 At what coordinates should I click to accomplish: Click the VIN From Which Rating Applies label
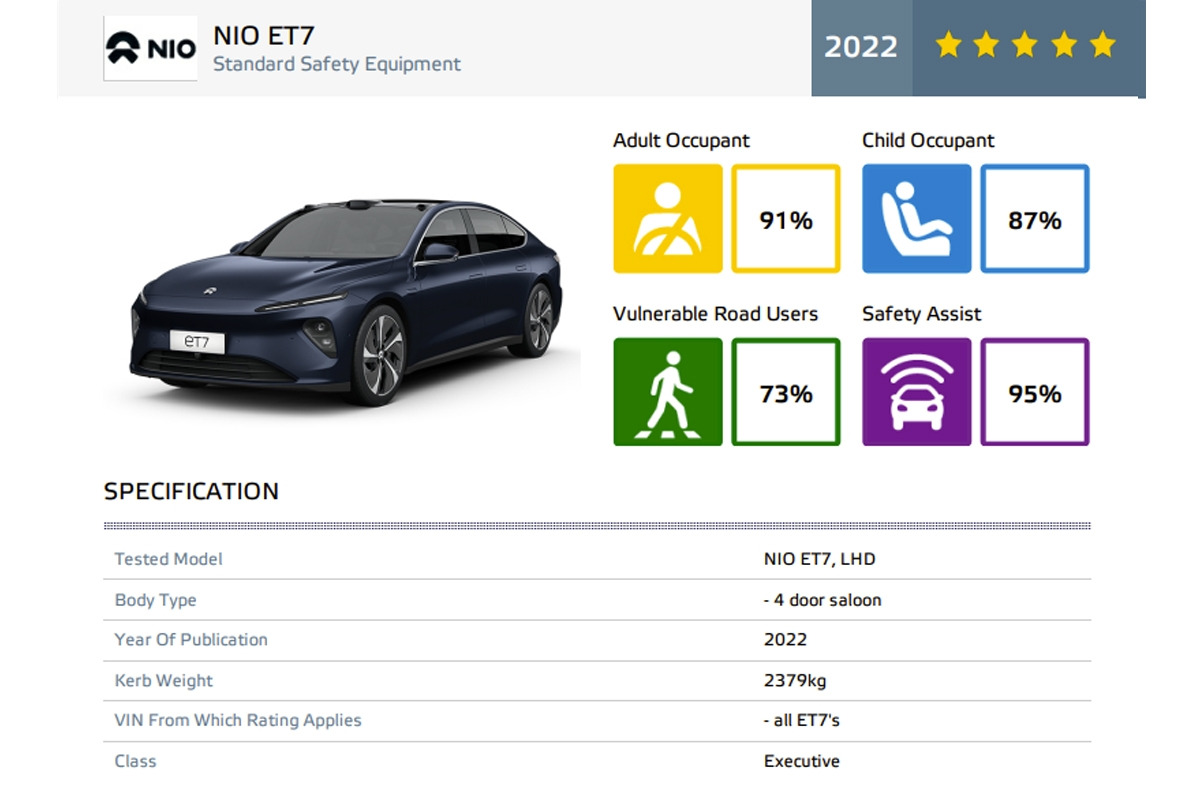(238, 720)
